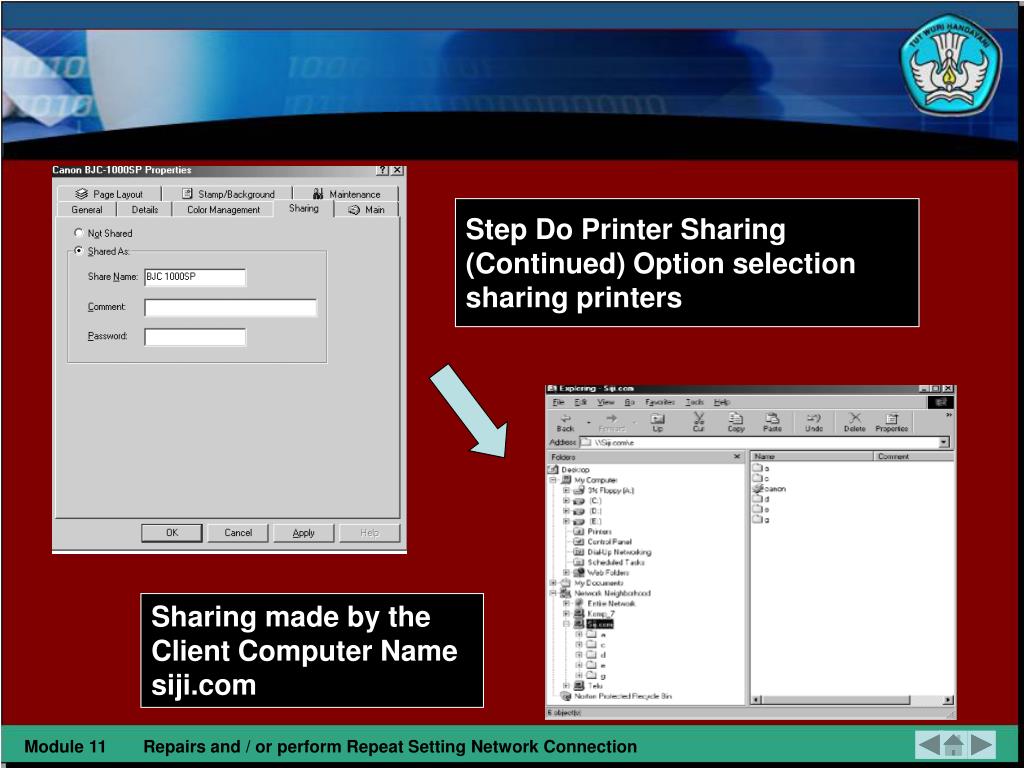Open the Address bar dropdown
This screenshot has width=1024, height=768.
[944, 443]
